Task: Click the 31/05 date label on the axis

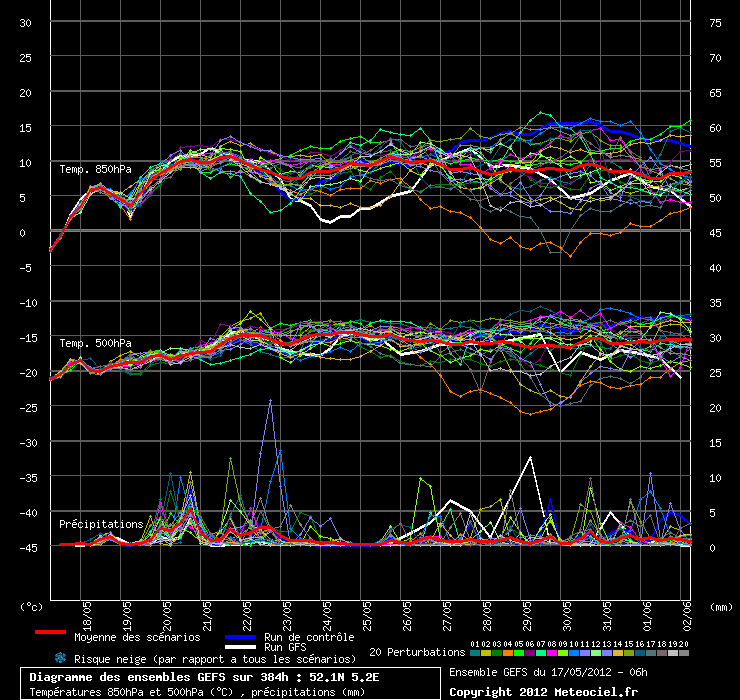Action: click(607, 616)
